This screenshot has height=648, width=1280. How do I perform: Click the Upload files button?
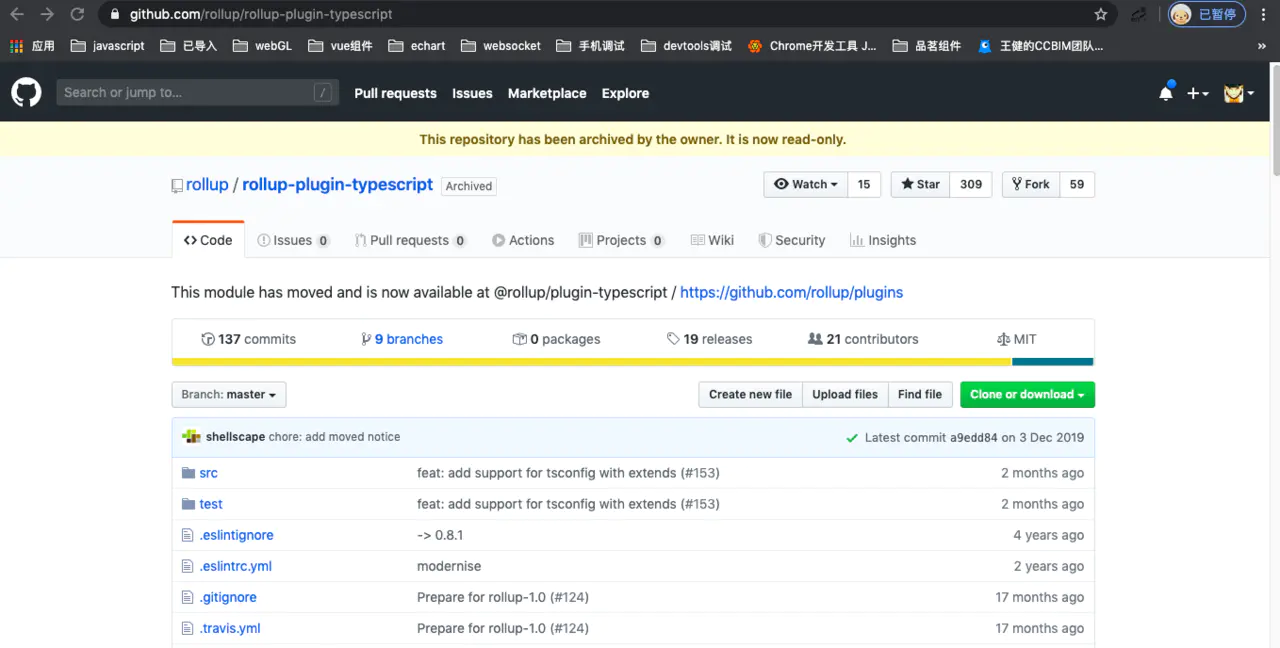(x=845, y=394)
